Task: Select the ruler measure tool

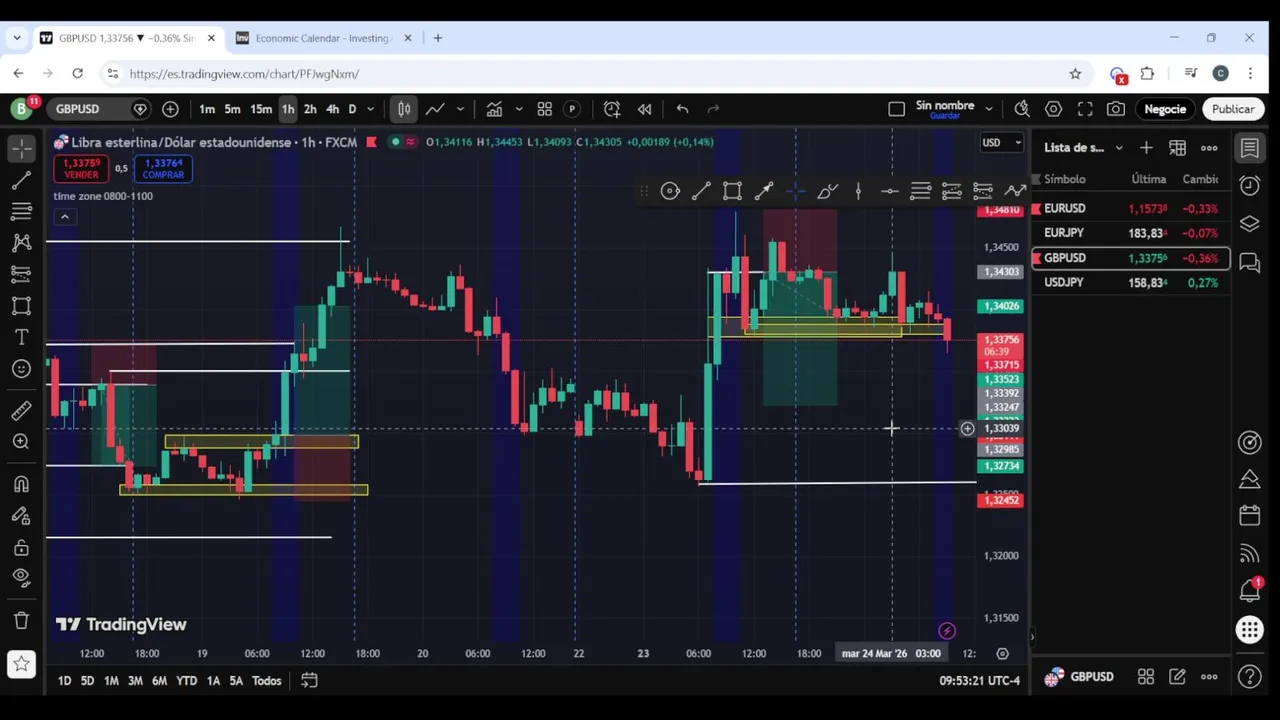Action: [x=21, y=411]
